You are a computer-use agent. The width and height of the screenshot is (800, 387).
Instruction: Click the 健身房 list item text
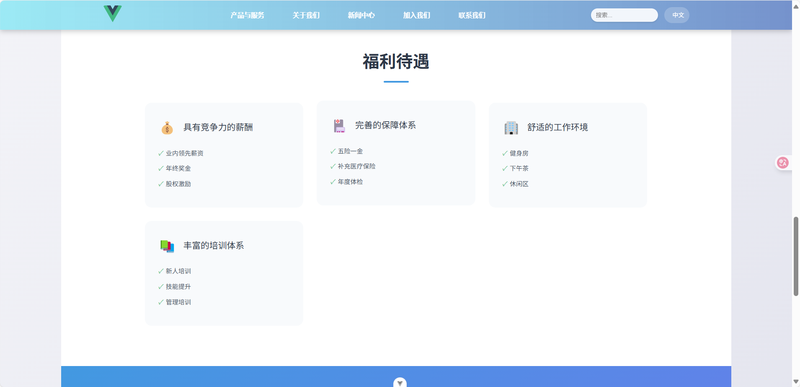(519, 153)
